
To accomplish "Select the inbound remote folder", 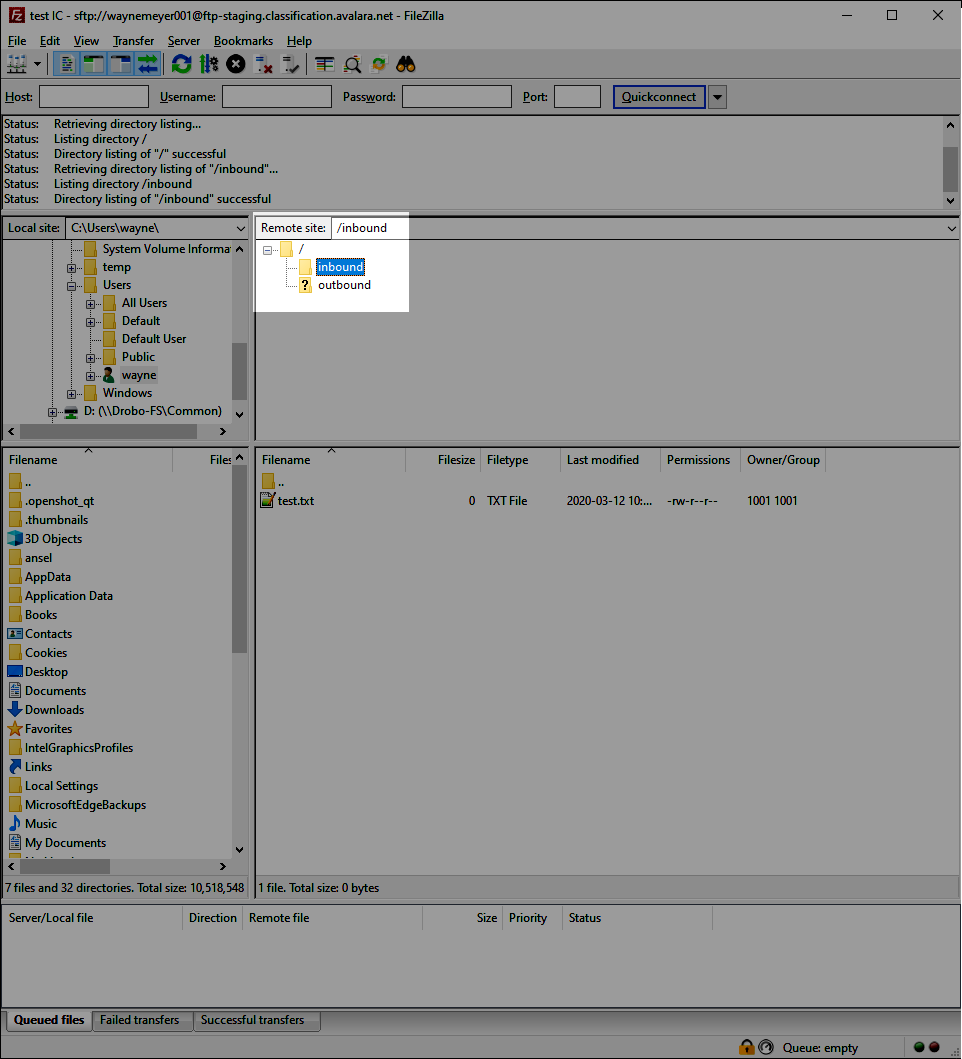I will pyautogui.click(x=340, y=267).
